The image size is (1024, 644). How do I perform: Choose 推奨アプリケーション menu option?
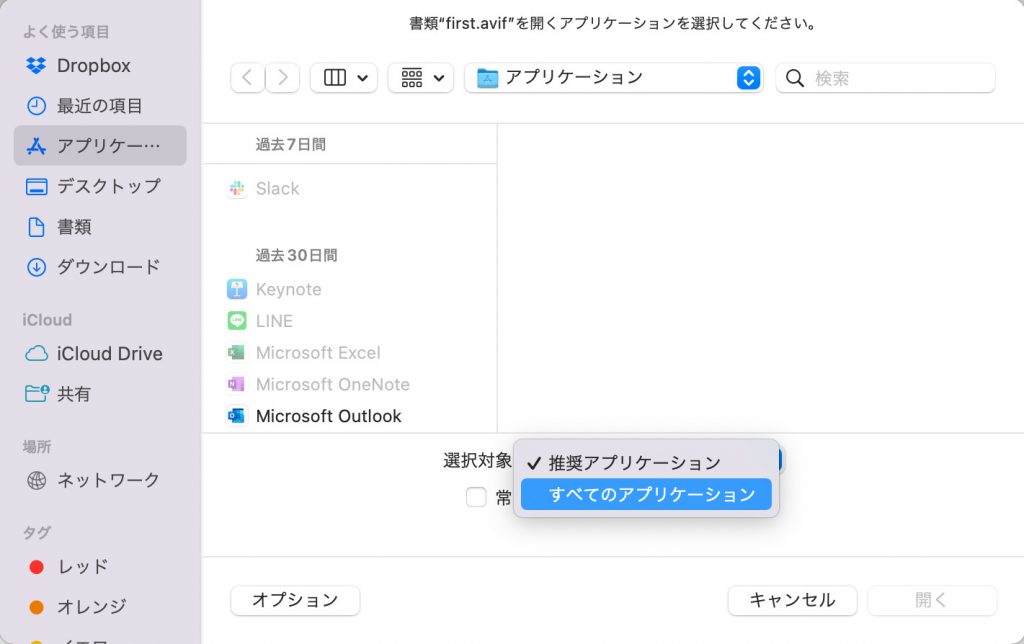[x=646, y=462]
